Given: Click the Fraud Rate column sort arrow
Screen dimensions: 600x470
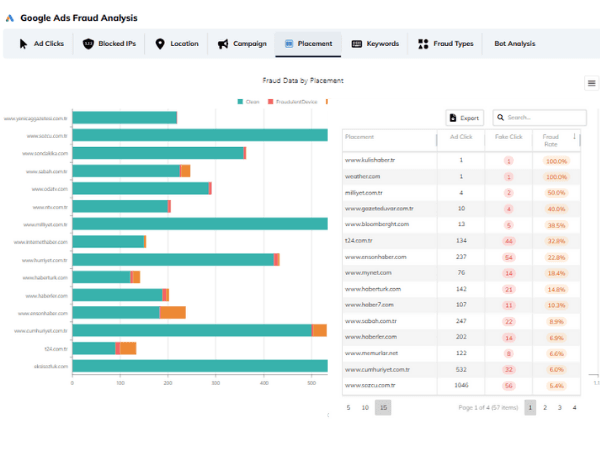Looking at the screenshot, I should (574, 136).
